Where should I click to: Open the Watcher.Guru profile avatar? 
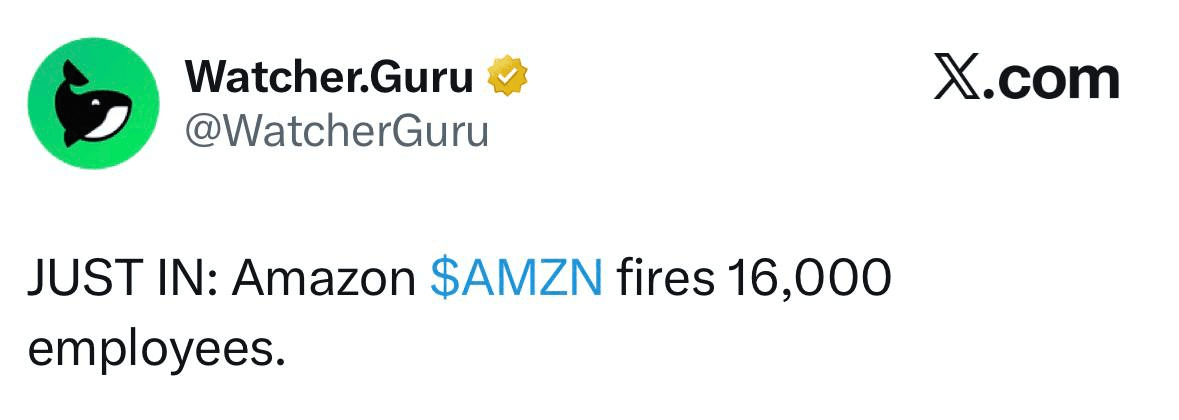tap(92, 103)
